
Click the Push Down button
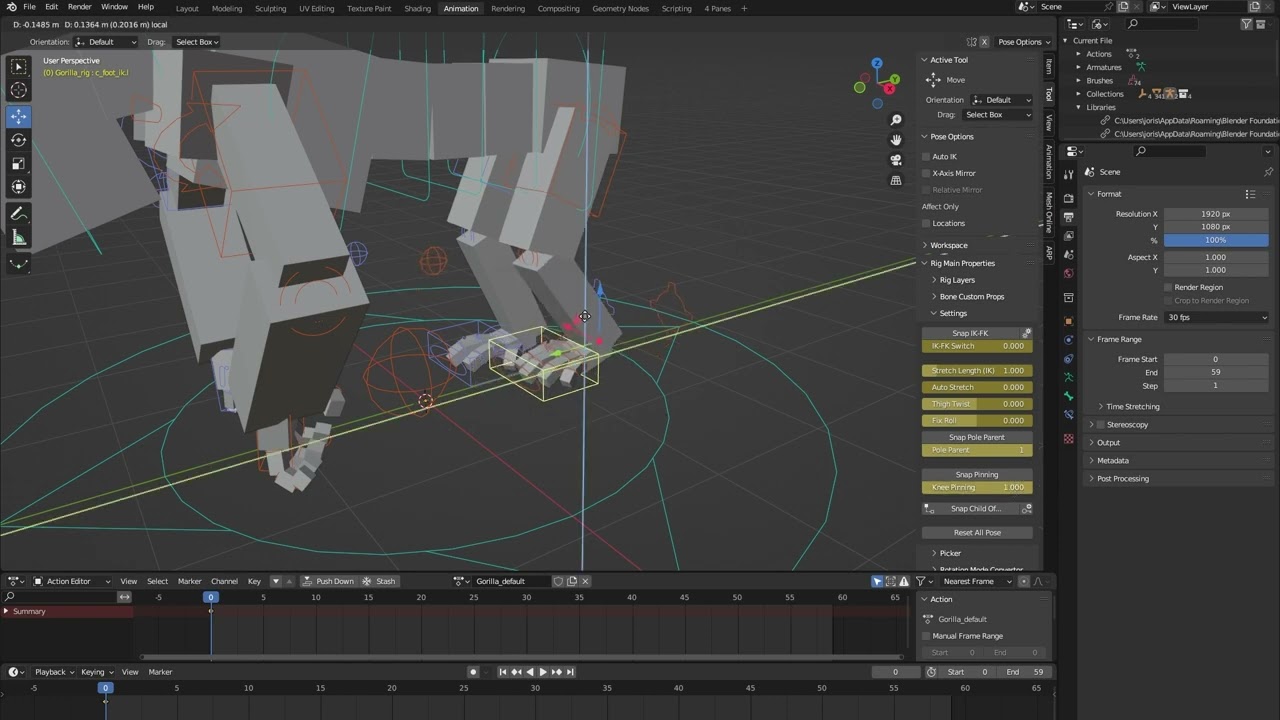(329, 581)
